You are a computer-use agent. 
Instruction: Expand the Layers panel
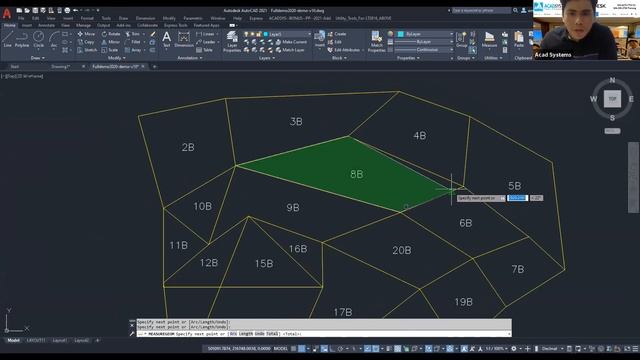[267, 58]
